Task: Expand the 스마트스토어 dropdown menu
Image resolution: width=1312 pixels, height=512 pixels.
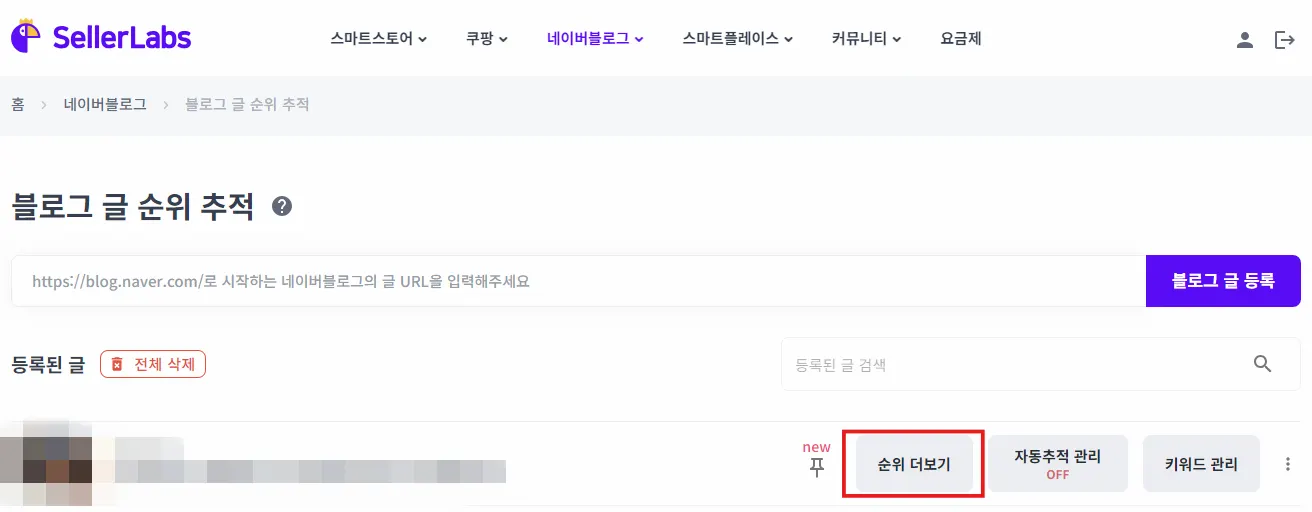Action: (x=379, y=40)
